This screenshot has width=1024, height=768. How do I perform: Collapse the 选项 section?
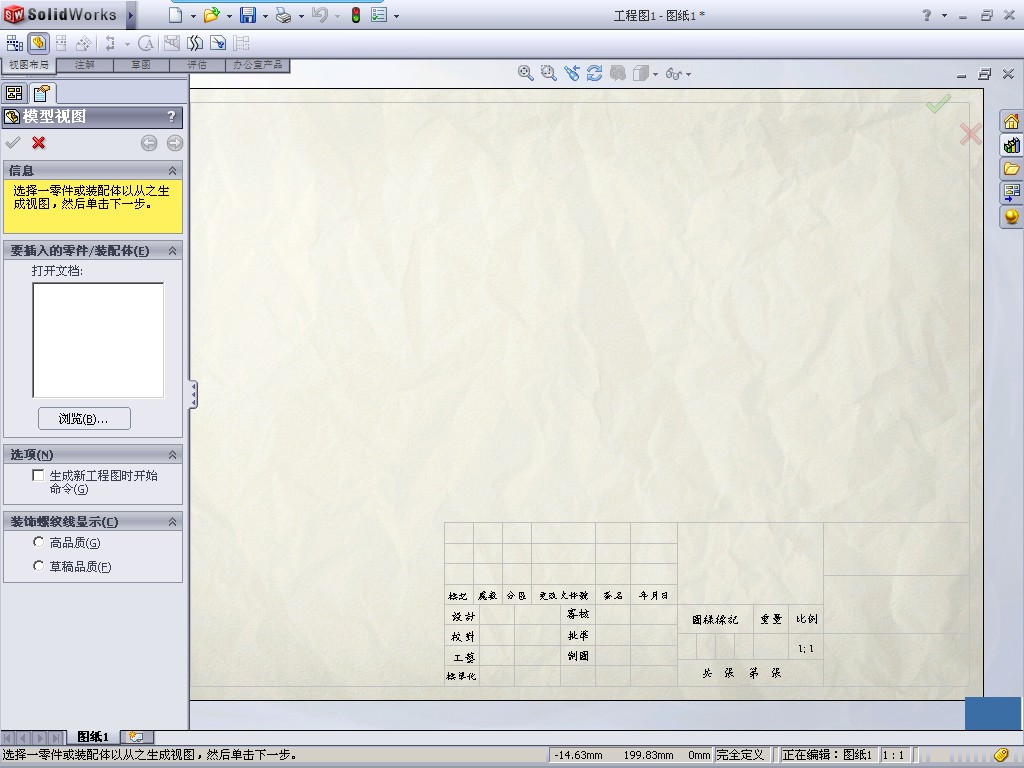[172, 455]
